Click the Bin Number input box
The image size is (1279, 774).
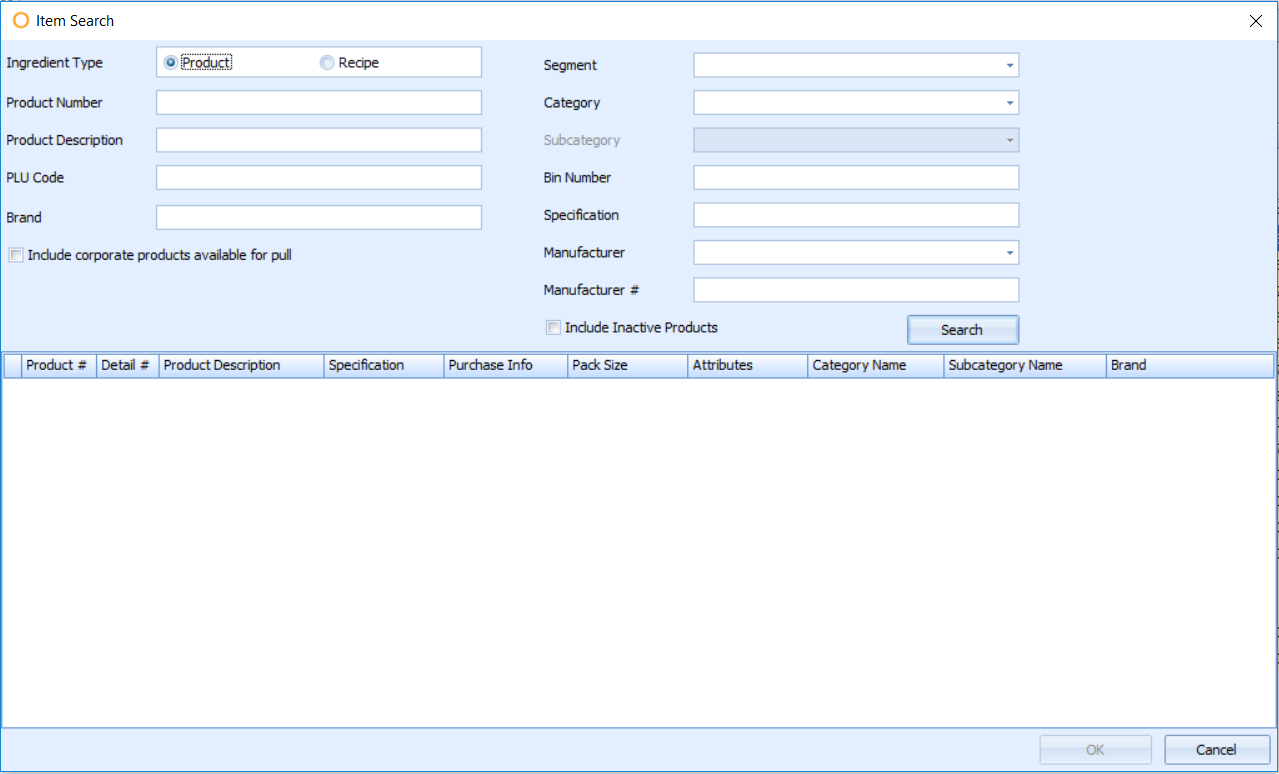855,178
